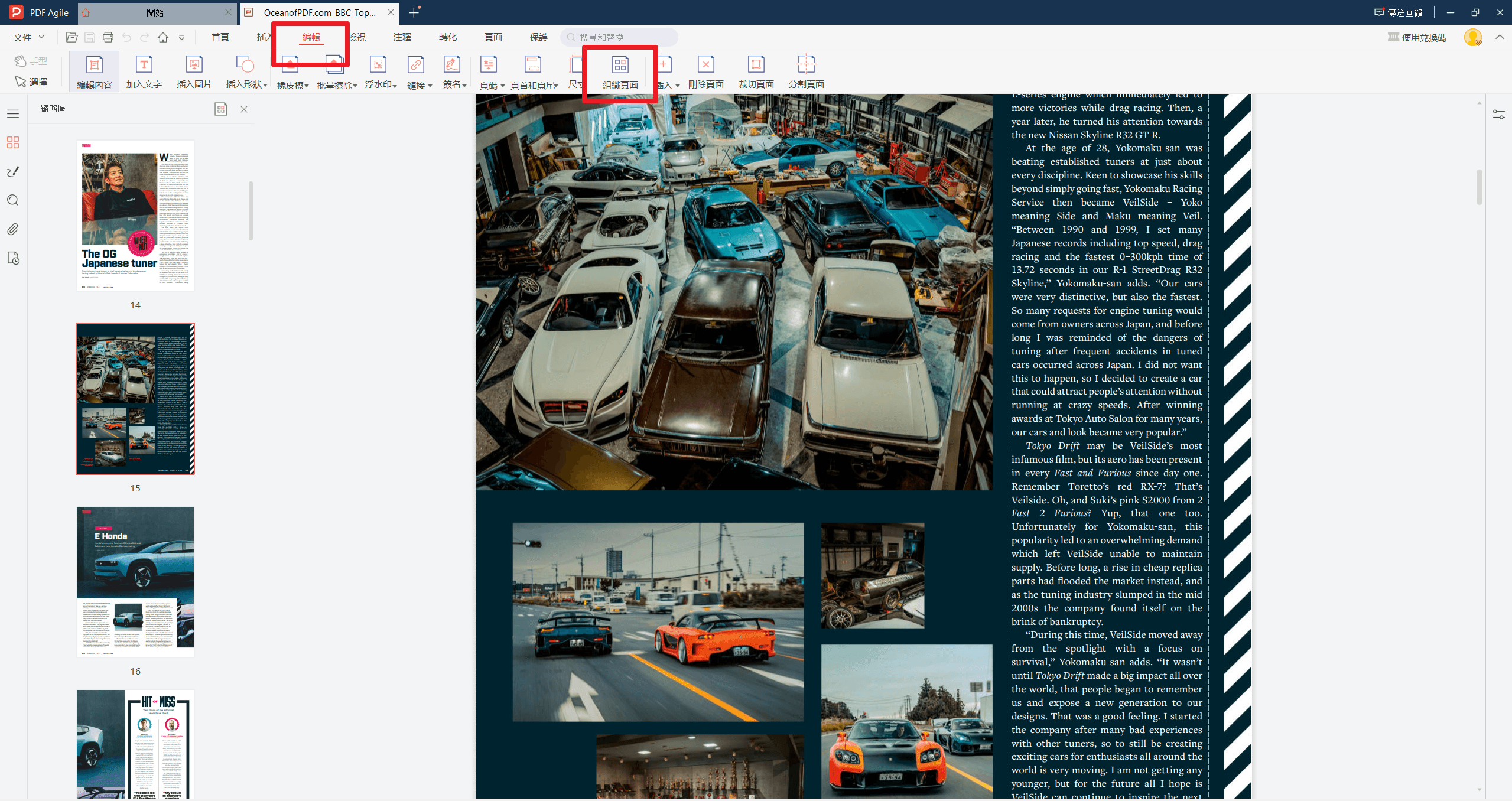Click the 裁切頁面 crop page tool

[x=756, y=71]
